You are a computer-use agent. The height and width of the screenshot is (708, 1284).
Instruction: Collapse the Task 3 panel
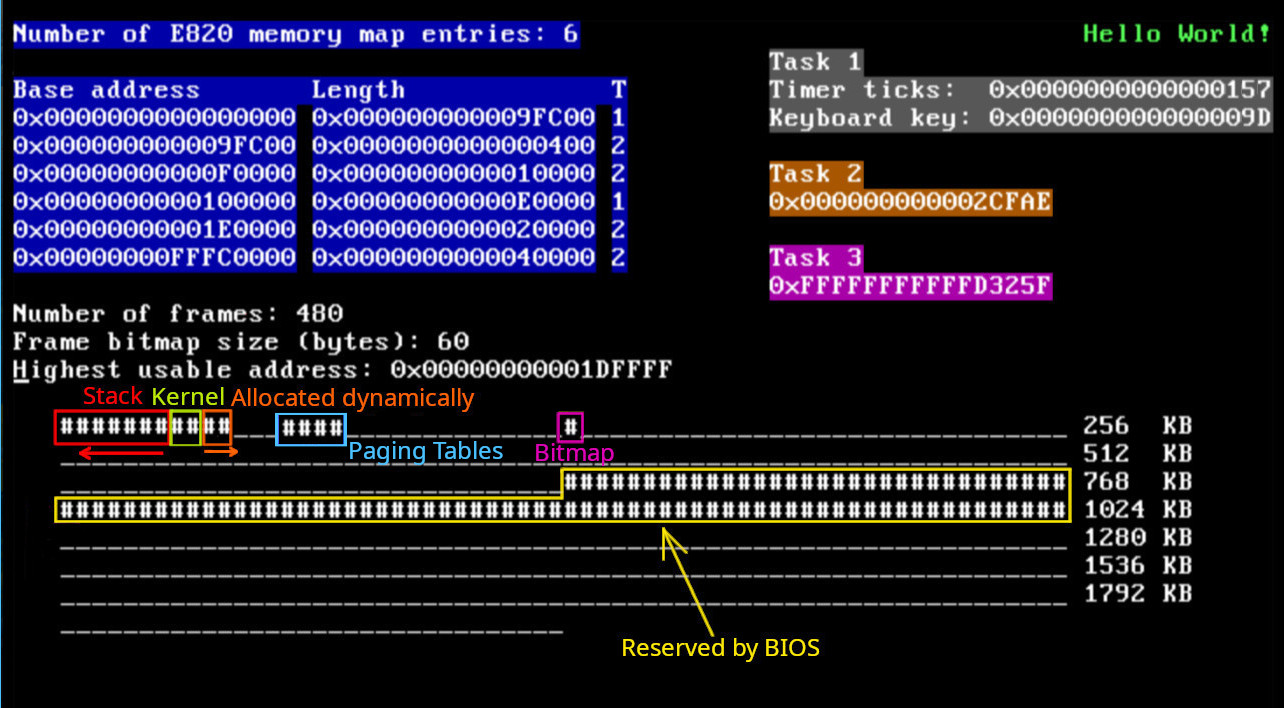pyautogui.click(x=815, y=256)
